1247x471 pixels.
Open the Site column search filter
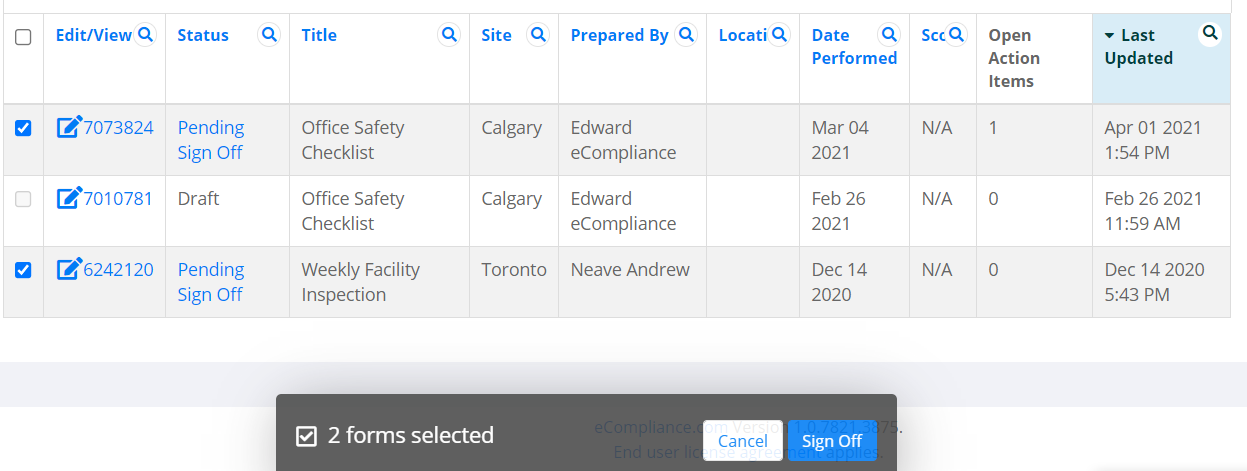point(538,35)
